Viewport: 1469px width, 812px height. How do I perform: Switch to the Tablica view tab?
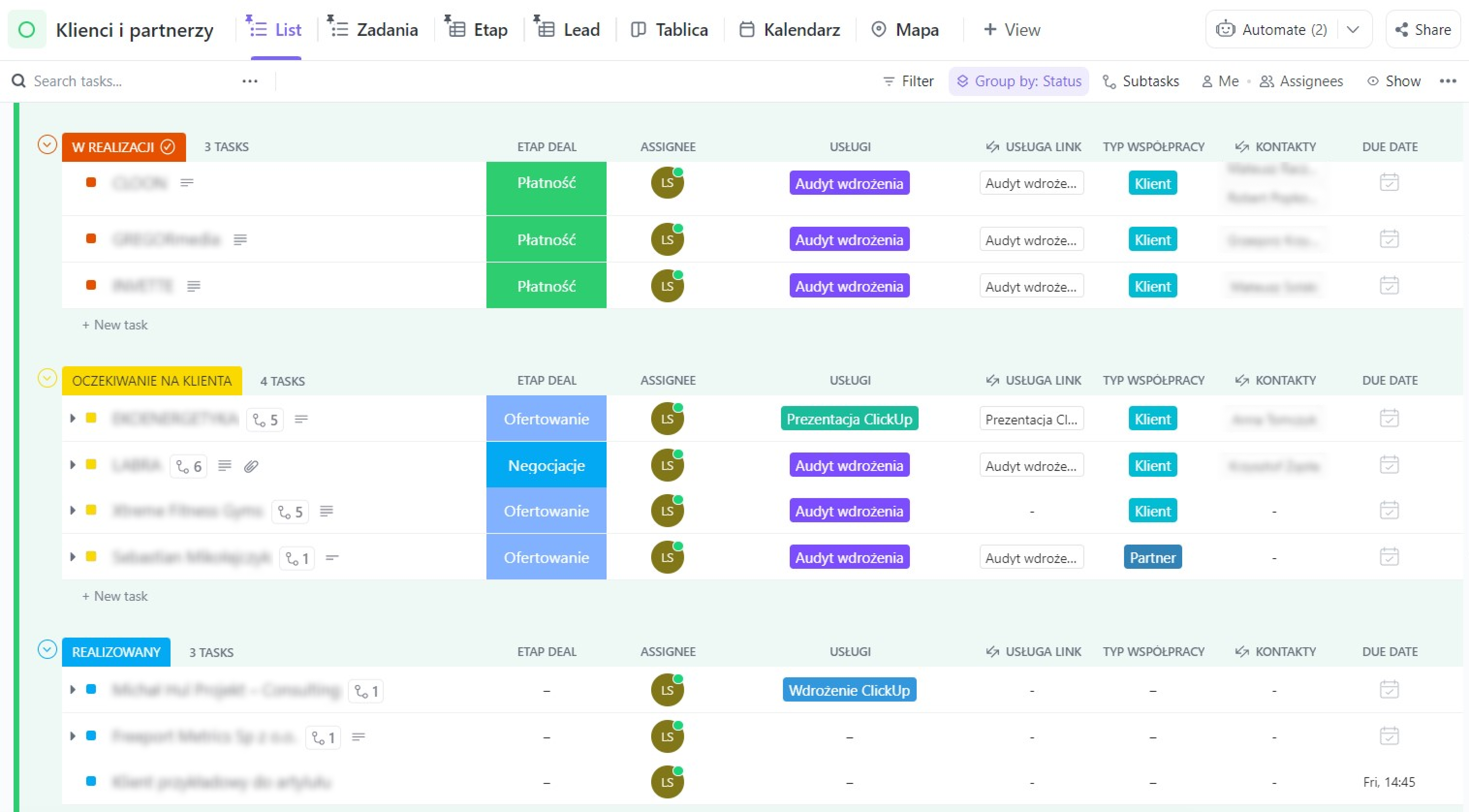coord(670,30)
